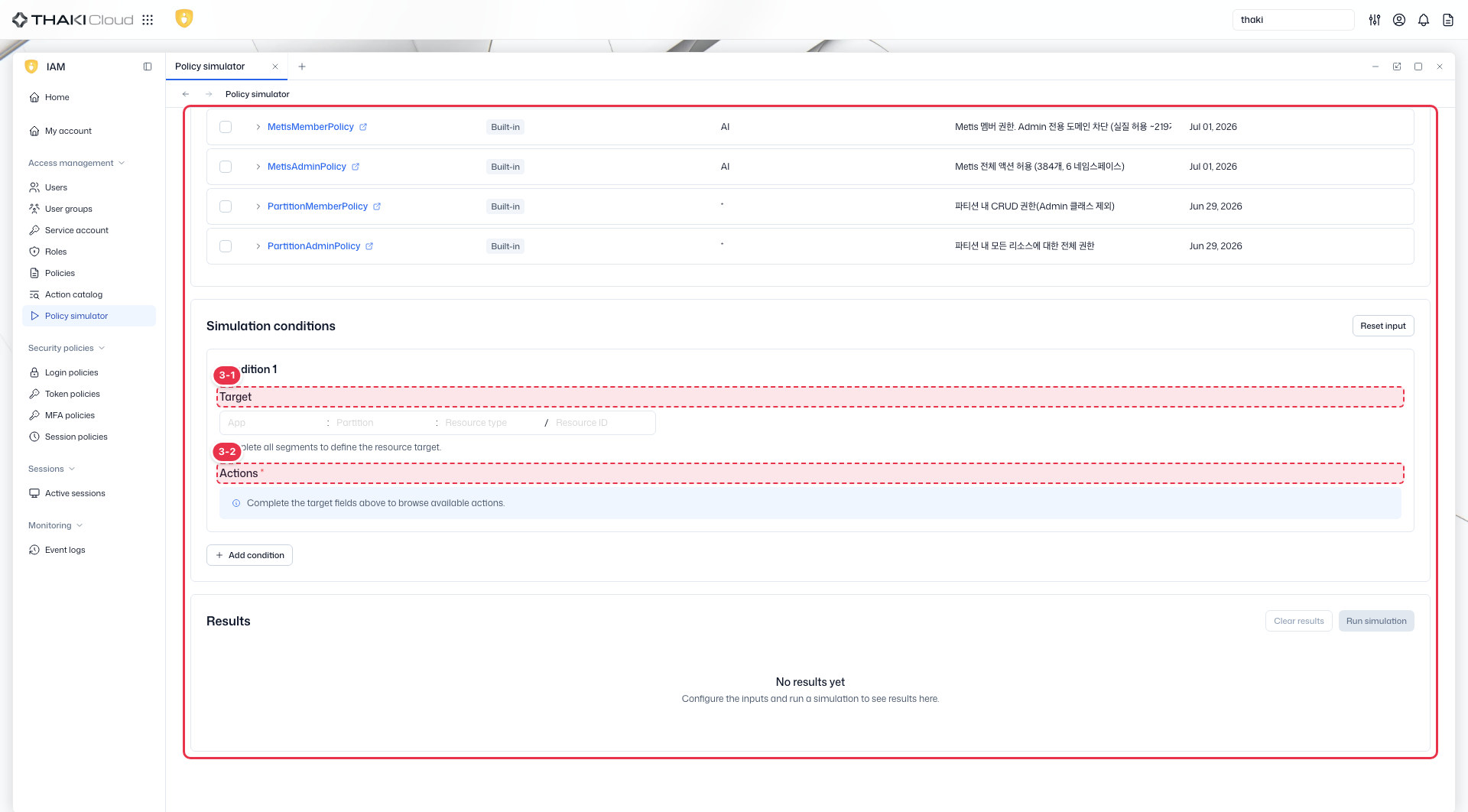The image size is (1468, 812).
Task: Click the App segment of target field
Action: (274, 423)
